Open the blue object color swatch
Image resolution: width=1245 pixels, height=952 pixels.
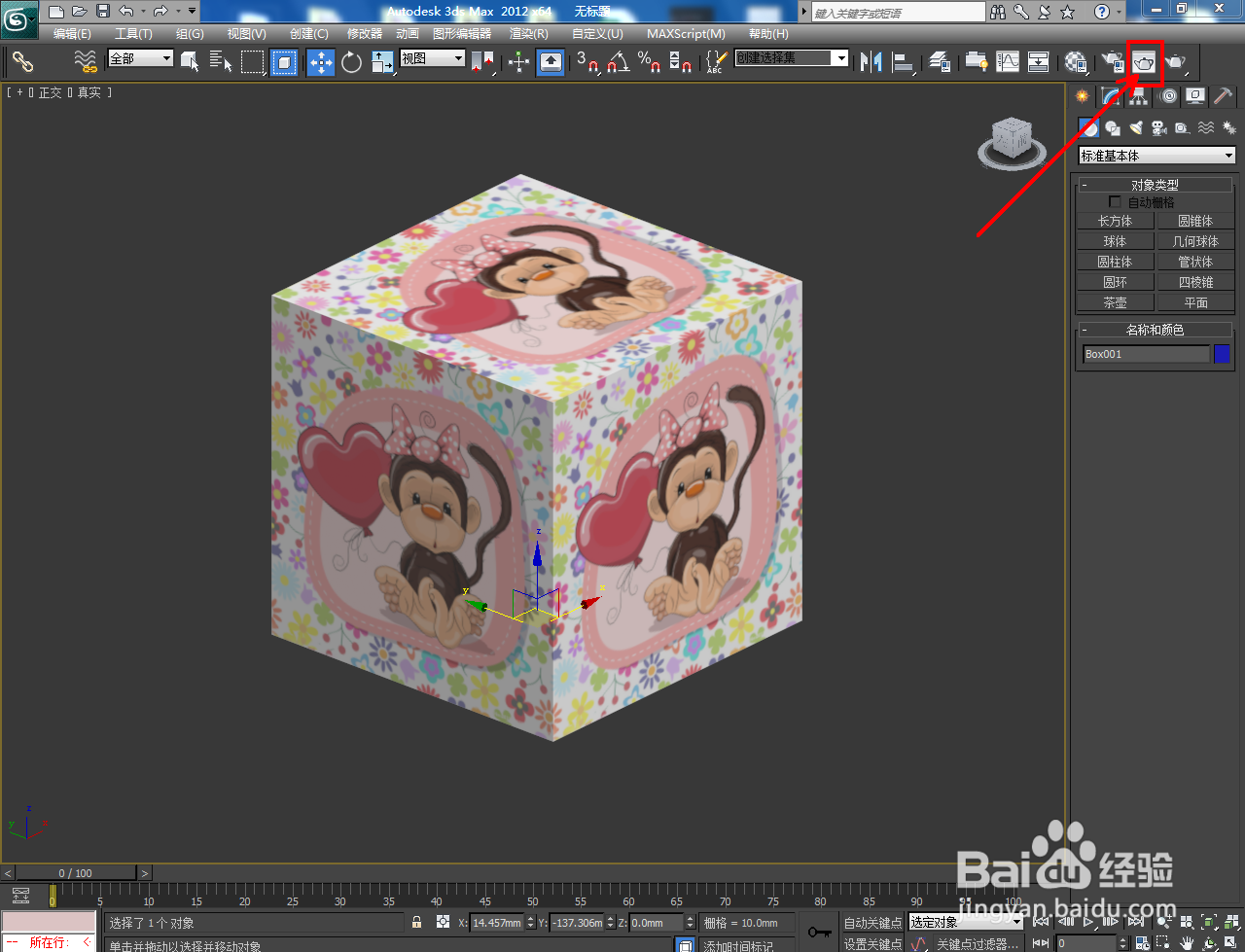click(1222, 354)
